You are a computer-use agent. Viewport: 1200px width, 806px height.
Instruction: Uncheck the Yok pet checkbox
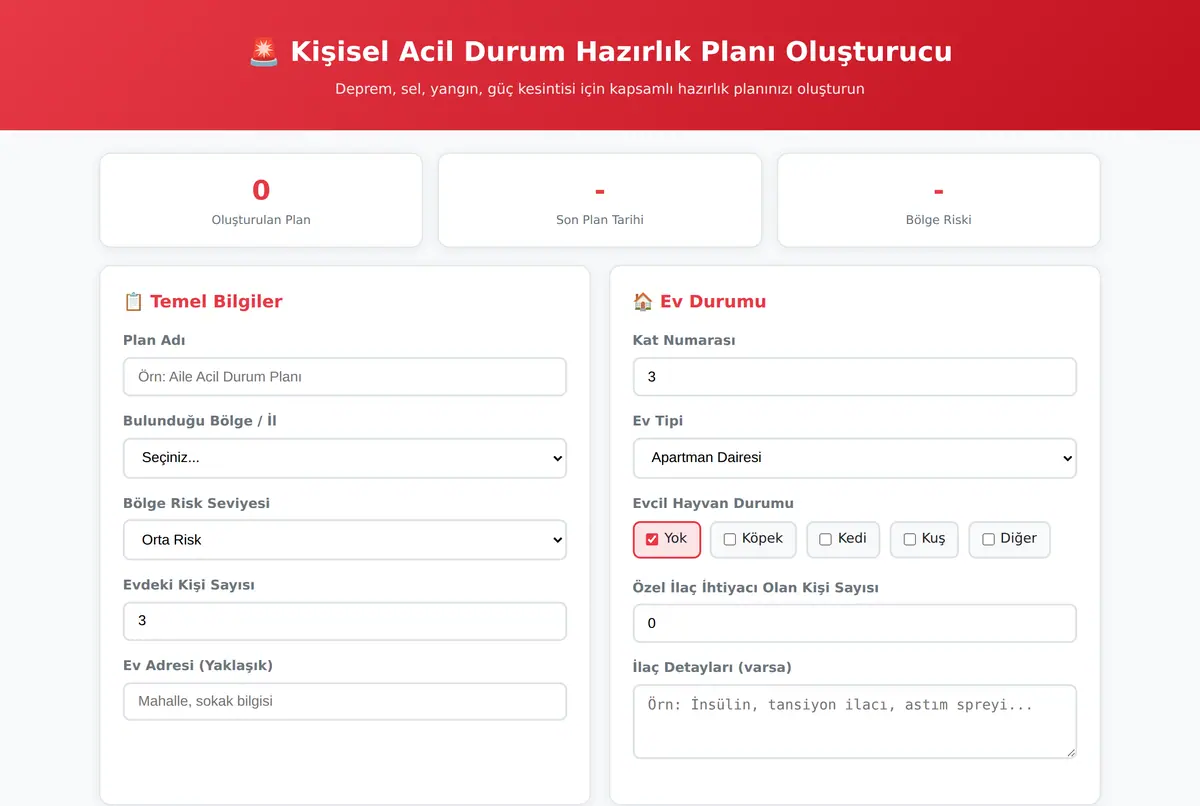click(x=652, y=539)
